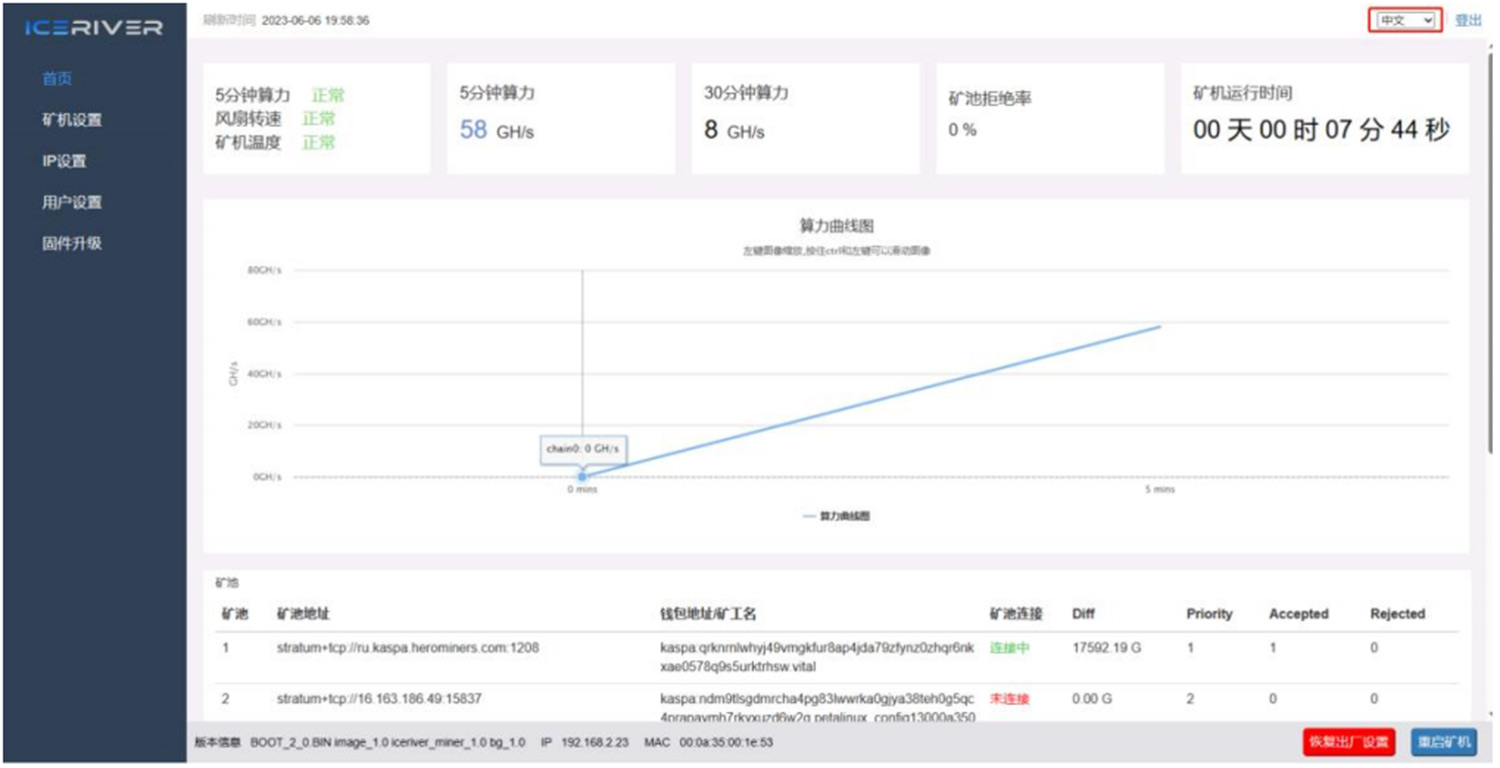
Task: Open the 首页 home page
Action: 57,79
